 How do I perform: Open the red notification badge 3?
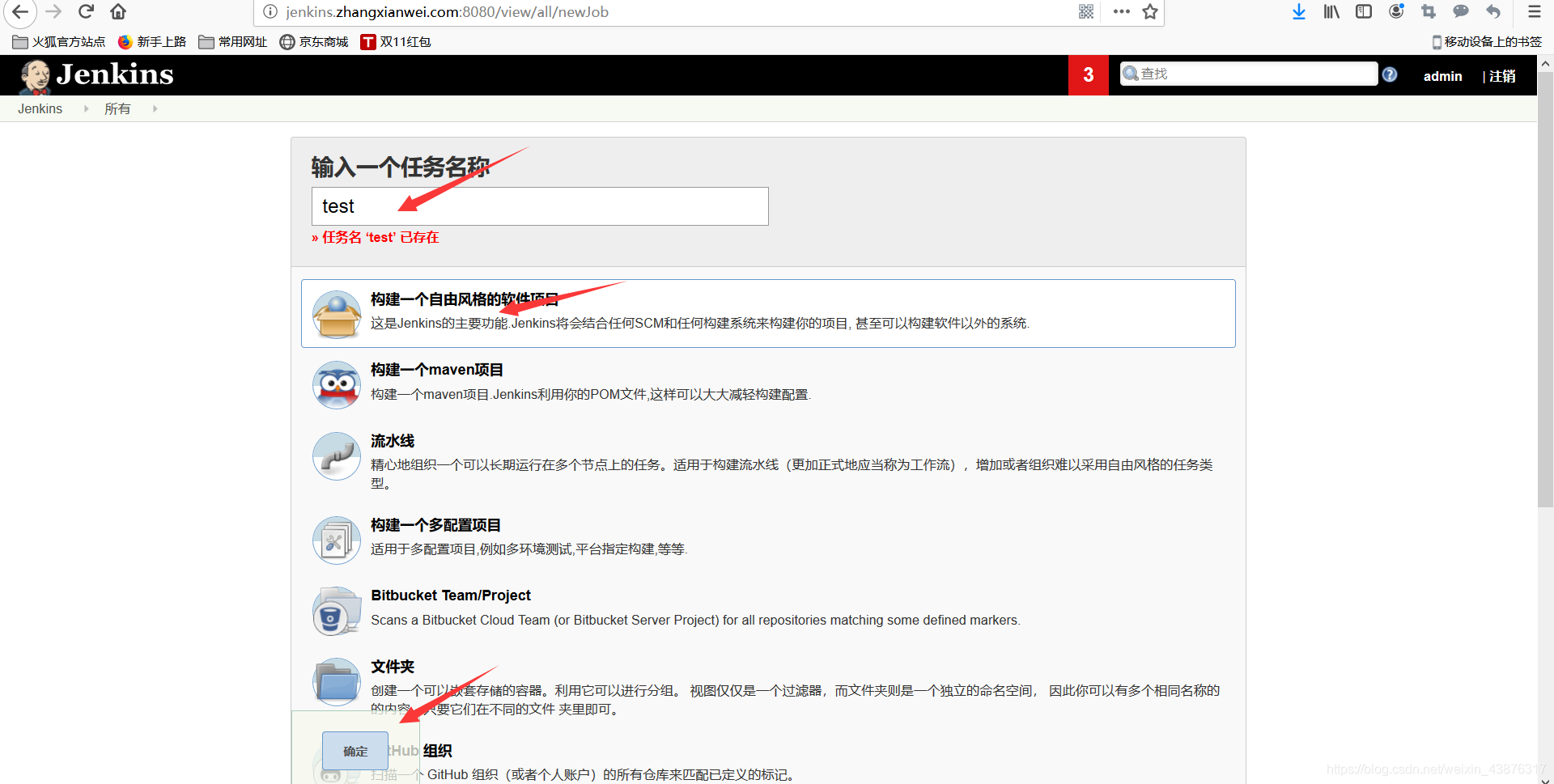(1089, 75)
